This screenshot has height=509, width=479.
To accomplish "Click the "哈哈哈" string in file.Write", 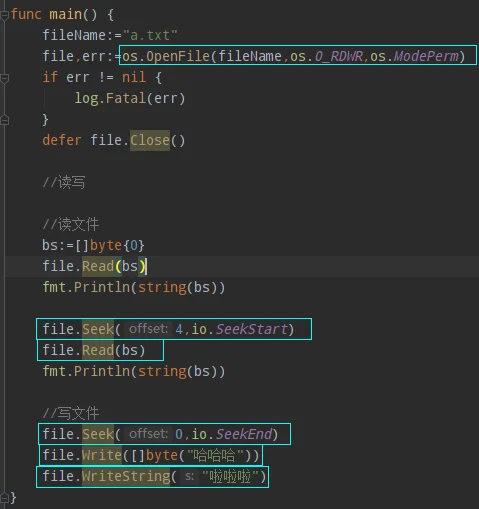I will (x=215, y=455).
